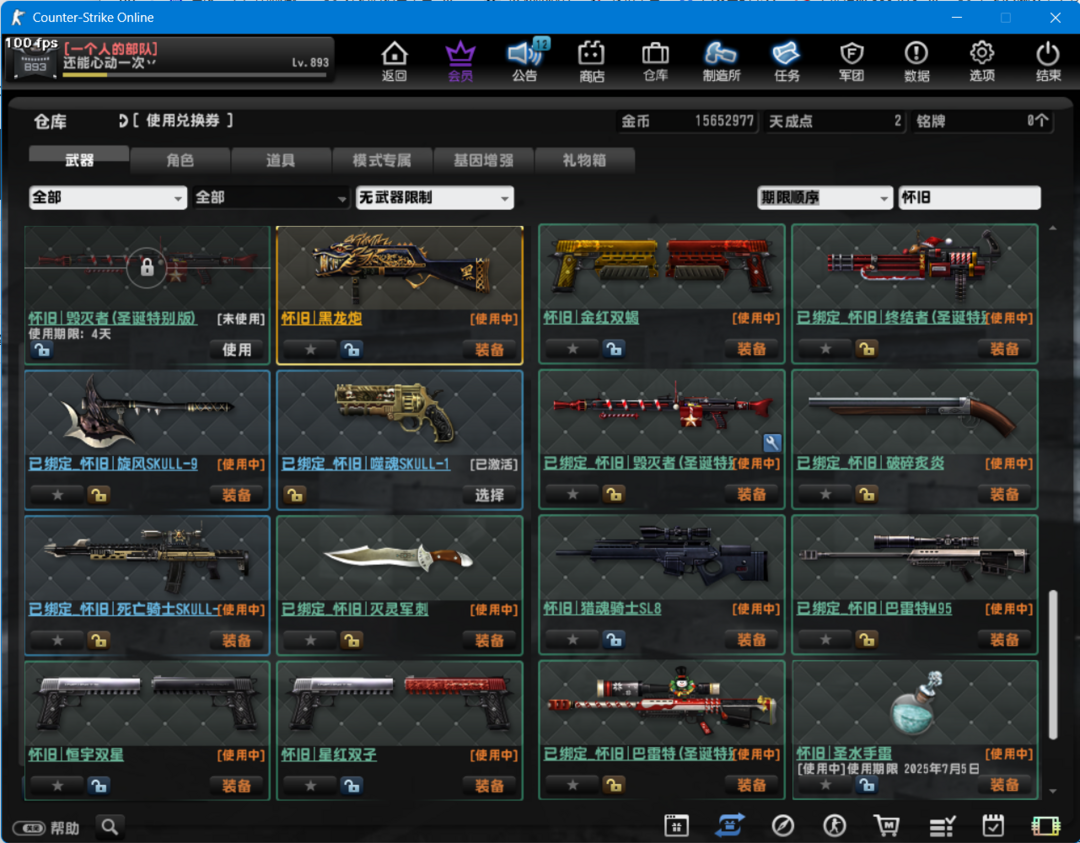
Task: Open the 数据 stats icon
Action: pyautogui.click(x=916, y=61)
